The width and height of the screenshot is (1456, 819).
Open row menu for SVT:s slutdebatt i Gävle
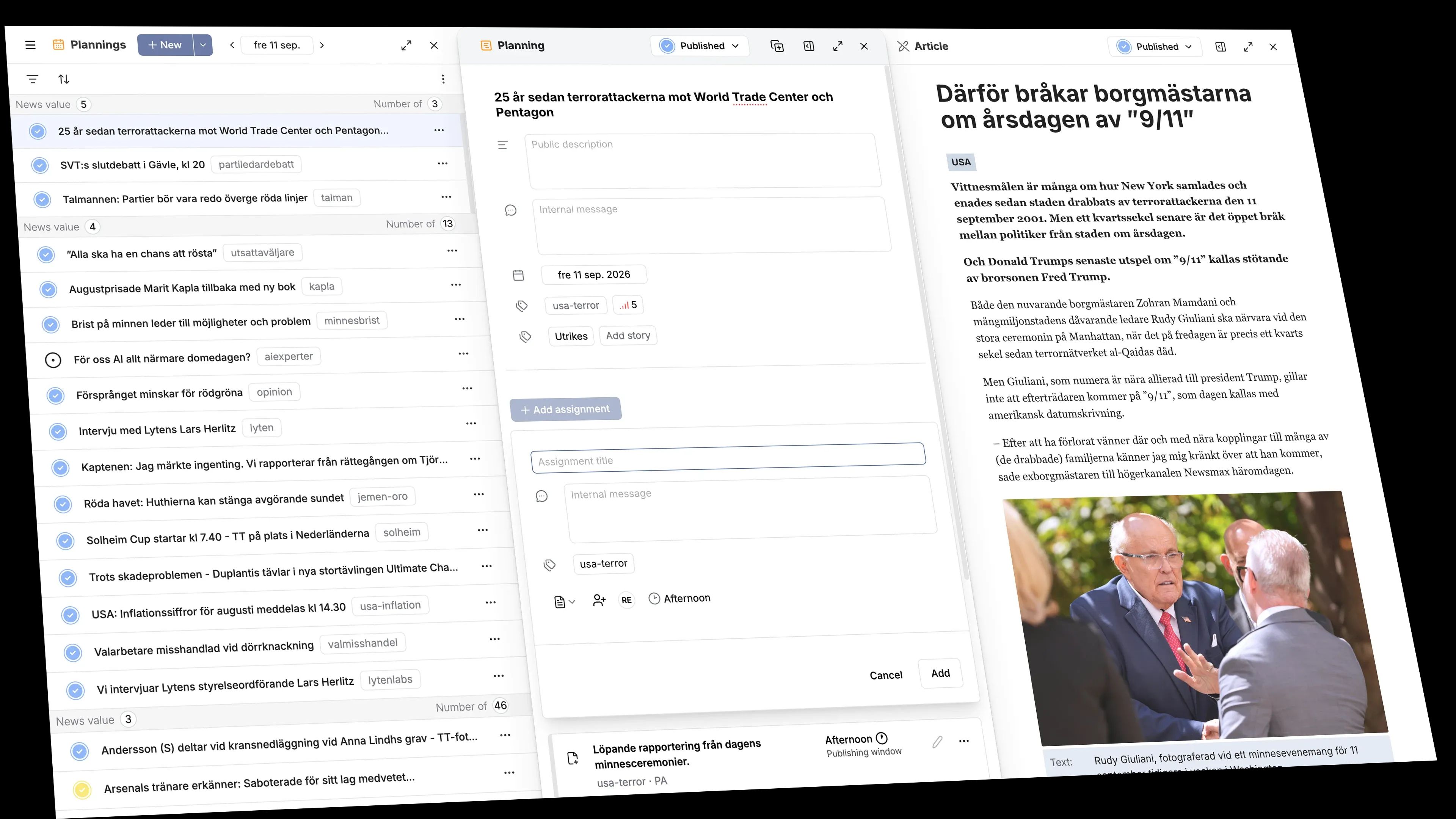[x=442, y=163]
